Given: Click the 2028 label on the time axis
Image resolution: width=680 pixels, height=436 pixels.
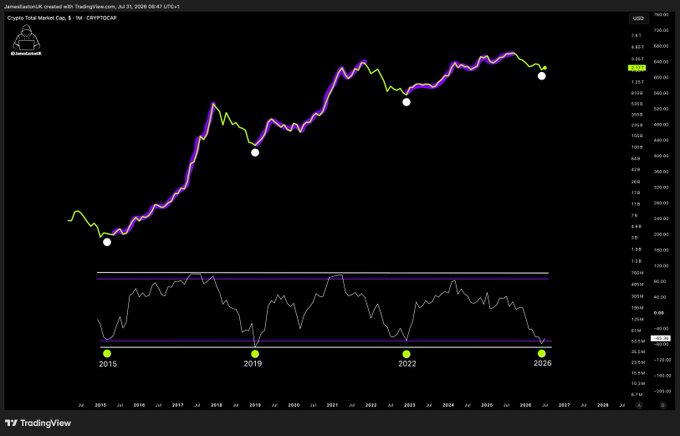Looking at the screenshot, I should click(x=603, y=405).
